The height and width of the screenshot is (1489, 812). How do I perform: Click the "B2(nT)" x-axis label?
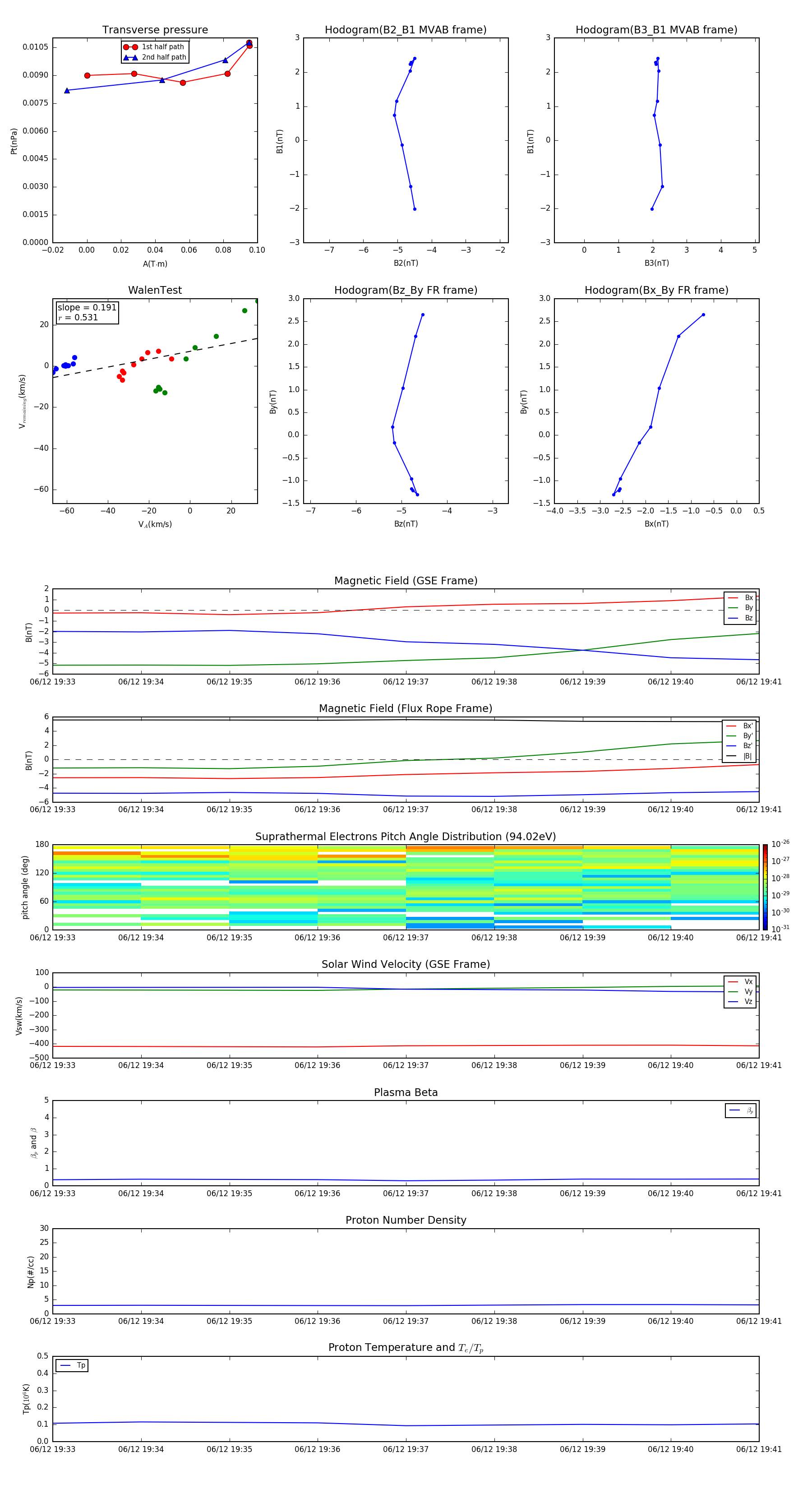pyautogui.click(x=406, y=263)
